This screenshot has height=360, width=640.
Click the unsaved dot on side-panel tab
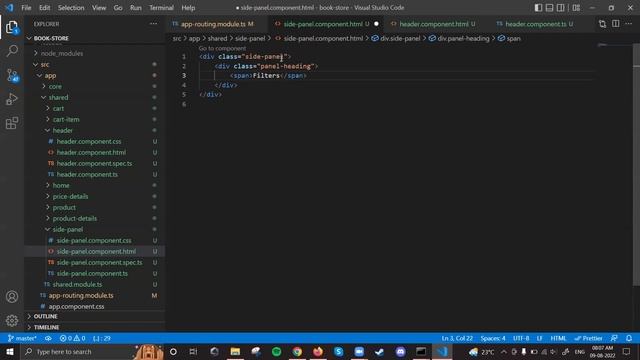click(x=376, y=24)
